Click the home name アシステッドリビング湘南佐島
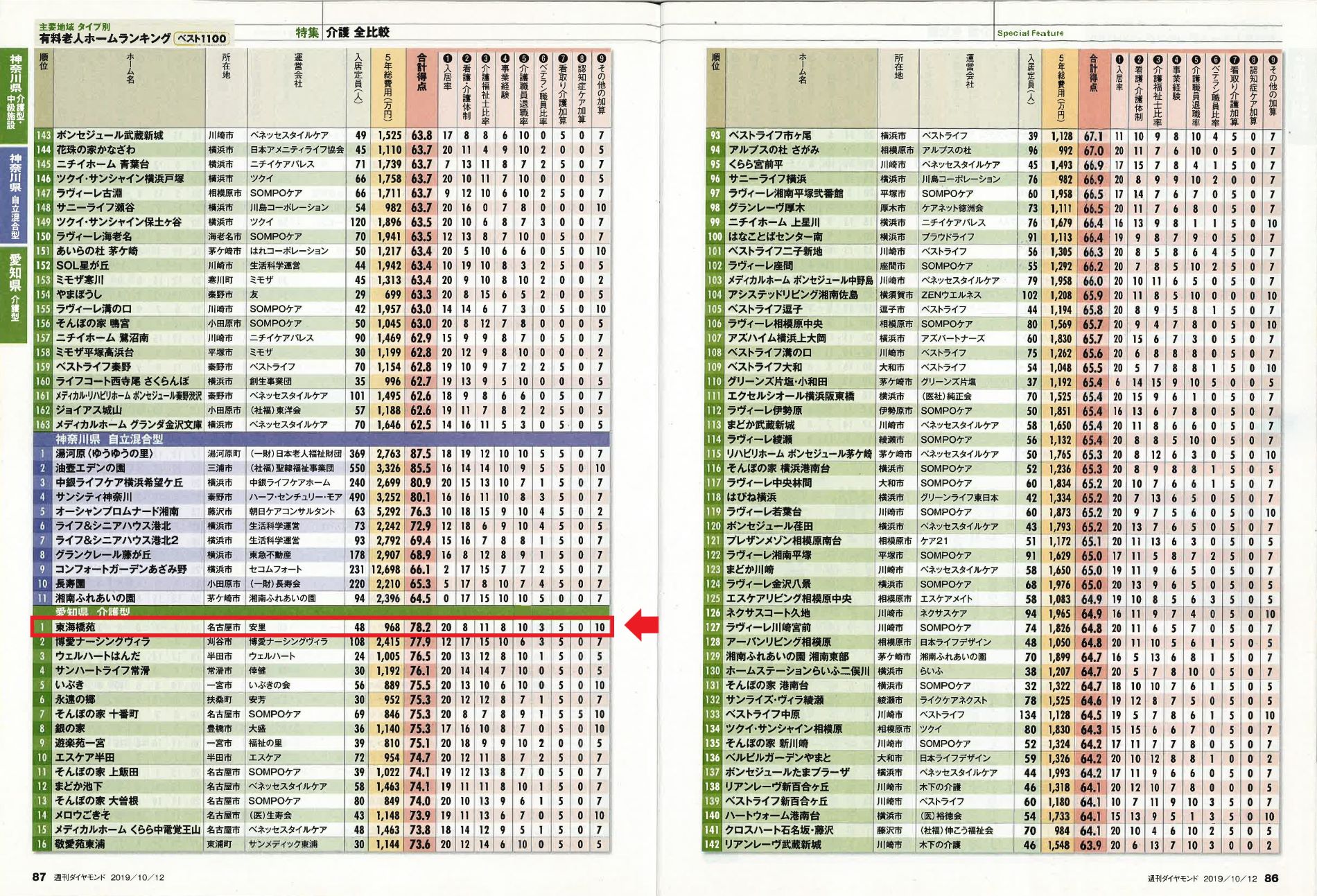 (x=793, y=295)
